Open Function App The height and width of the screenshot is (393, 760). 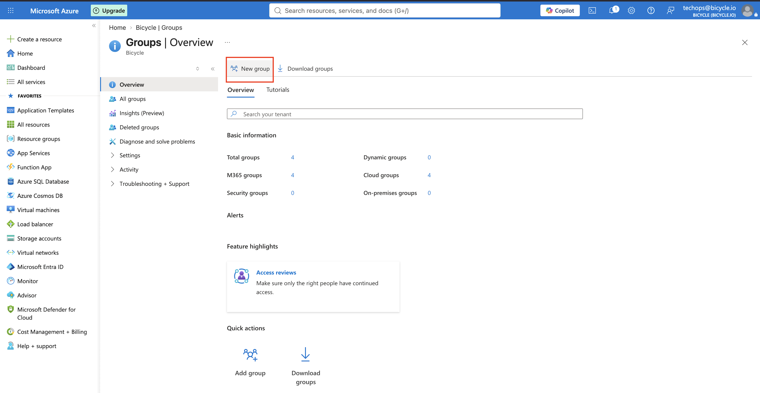coord(29,167)
